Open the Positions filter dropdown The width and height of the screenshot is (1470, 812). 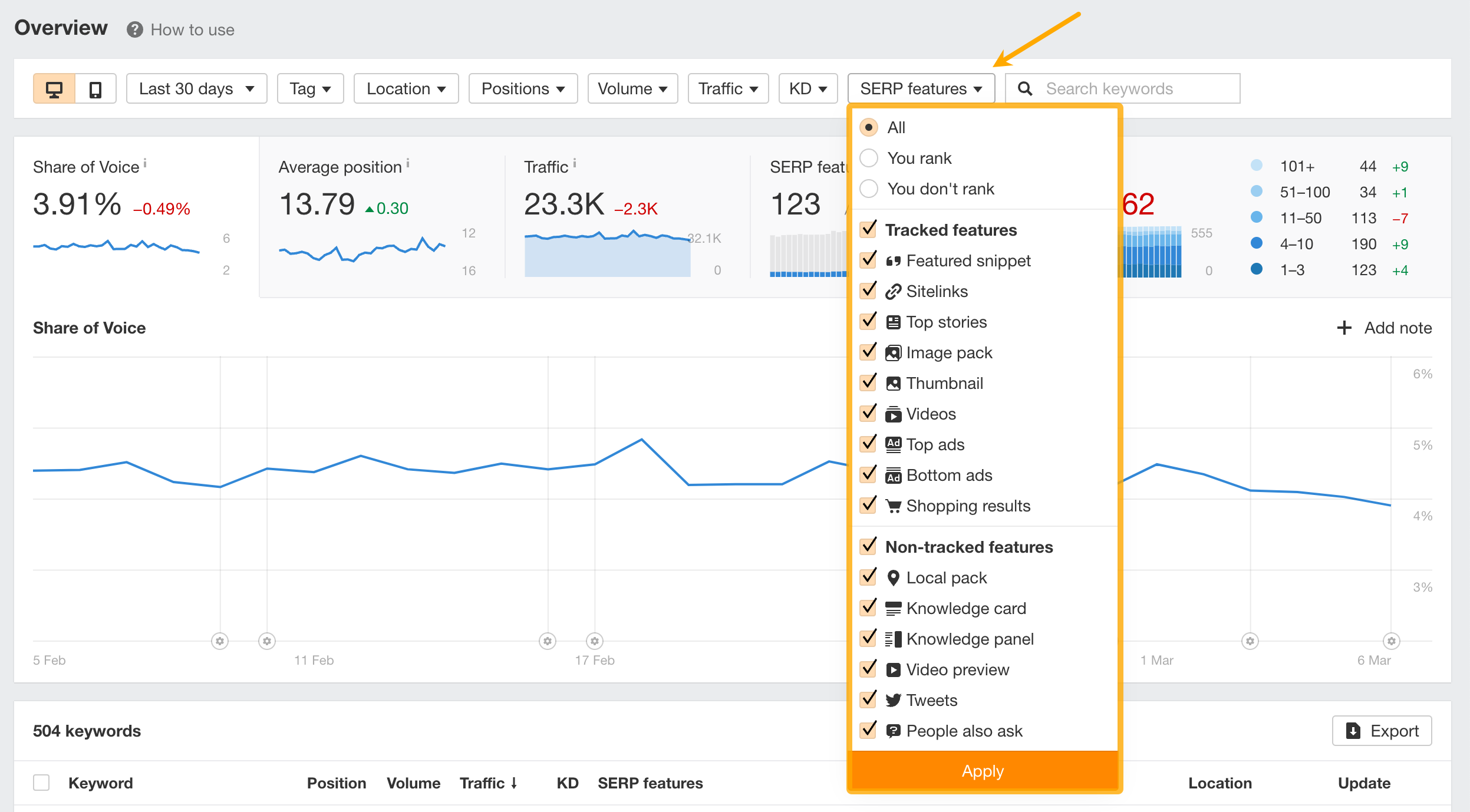coord(523,89)
